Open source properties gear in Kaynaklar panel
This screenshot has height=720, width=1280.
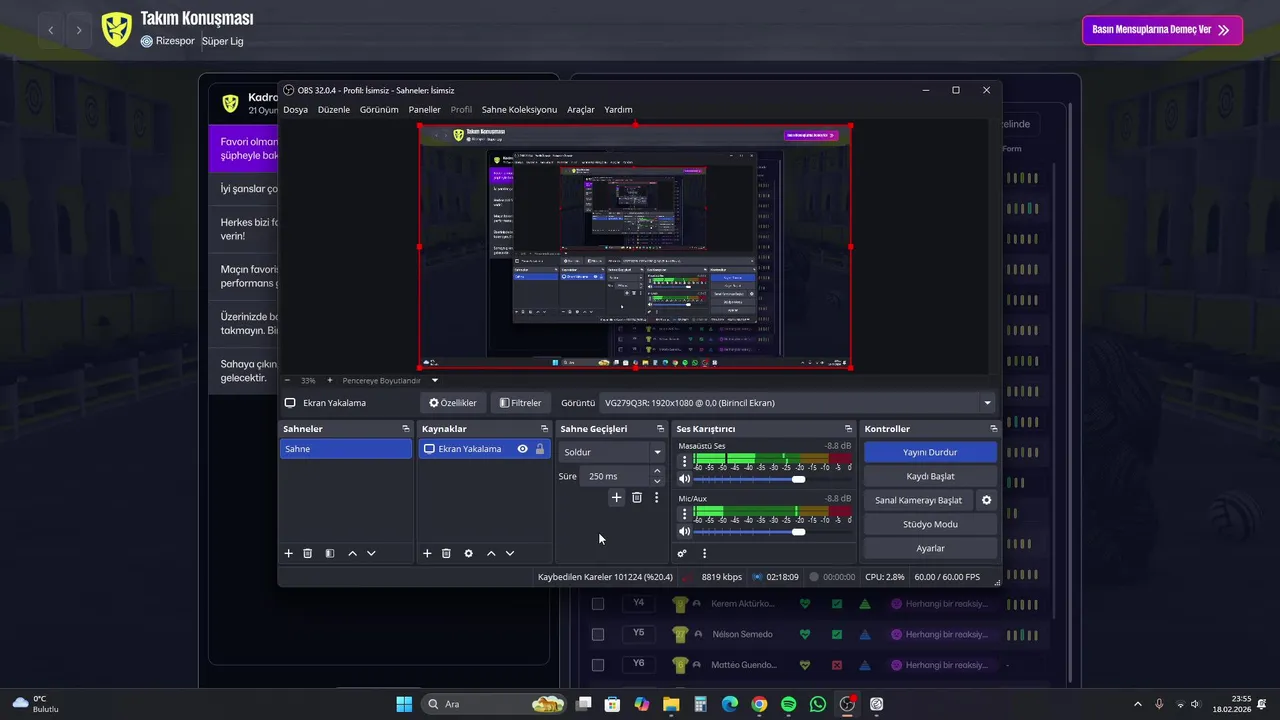(468, 553)
